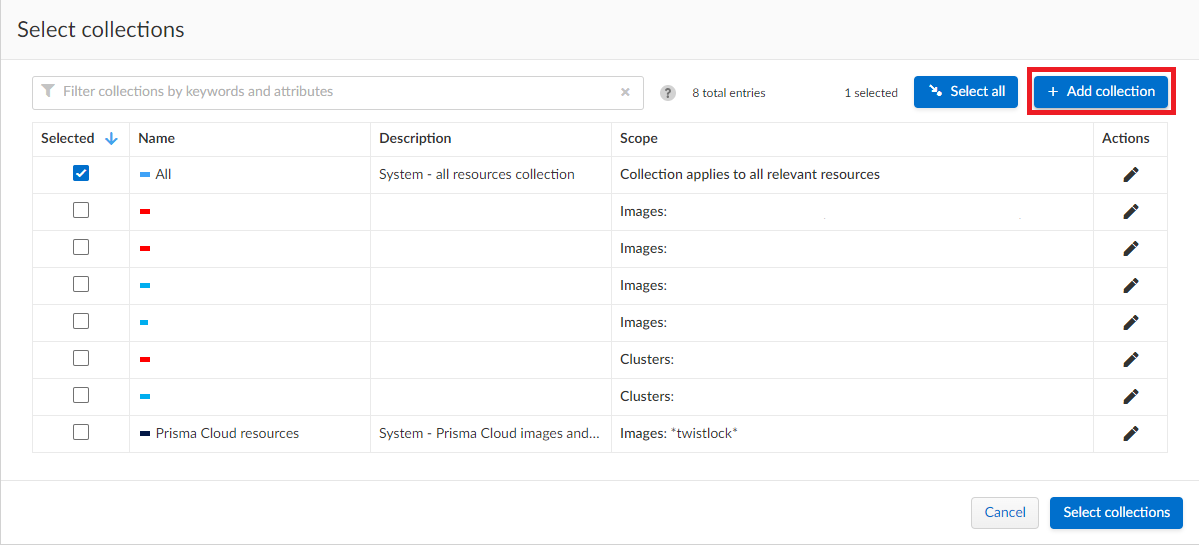Edit the last Clusters scope collection
The width and height of the screenshot is (1199, 545).
coord(1131,397)
